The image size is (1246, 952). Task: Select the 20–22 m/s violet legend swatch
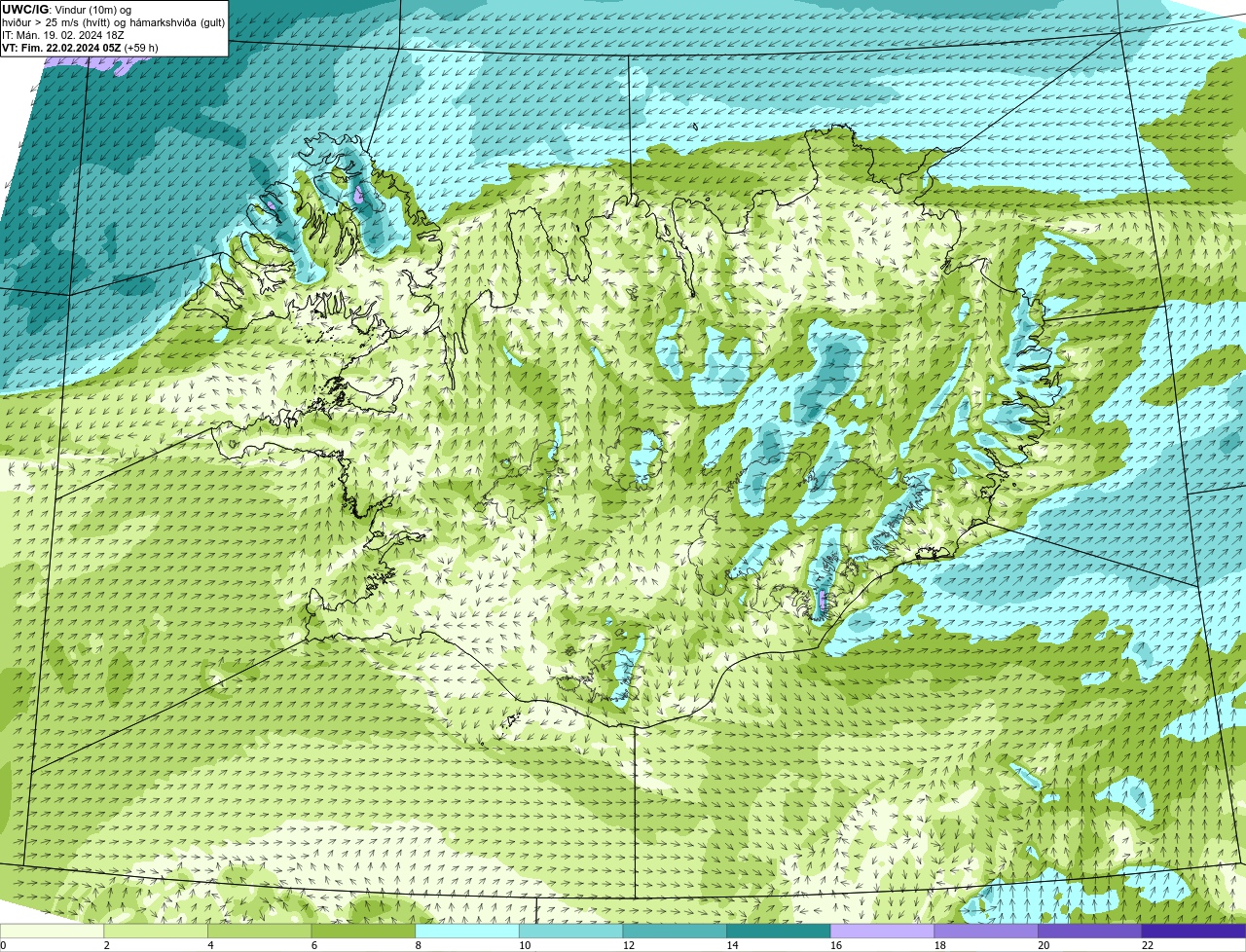coord(1090,931)
